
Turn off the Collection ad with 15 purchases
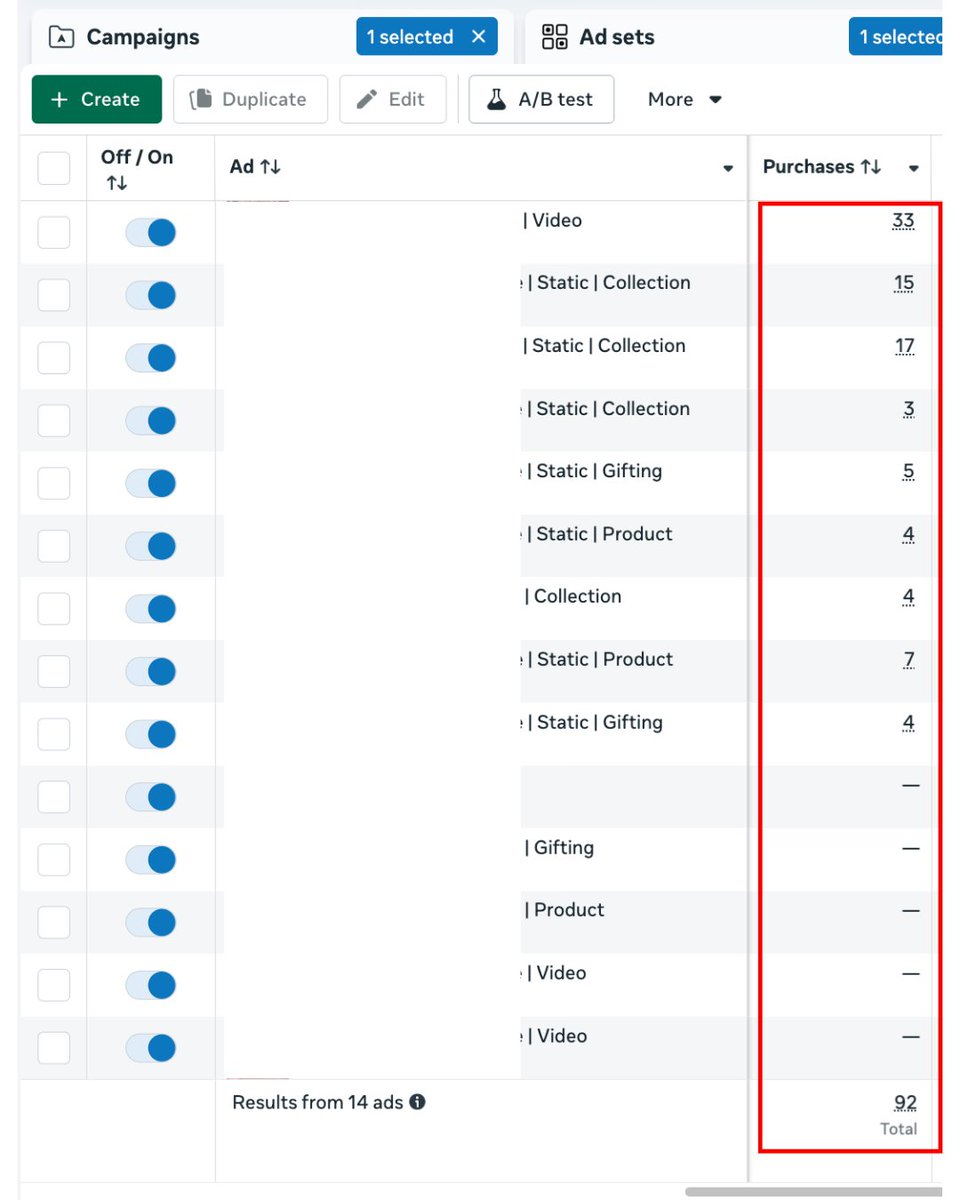click(151, 295)
